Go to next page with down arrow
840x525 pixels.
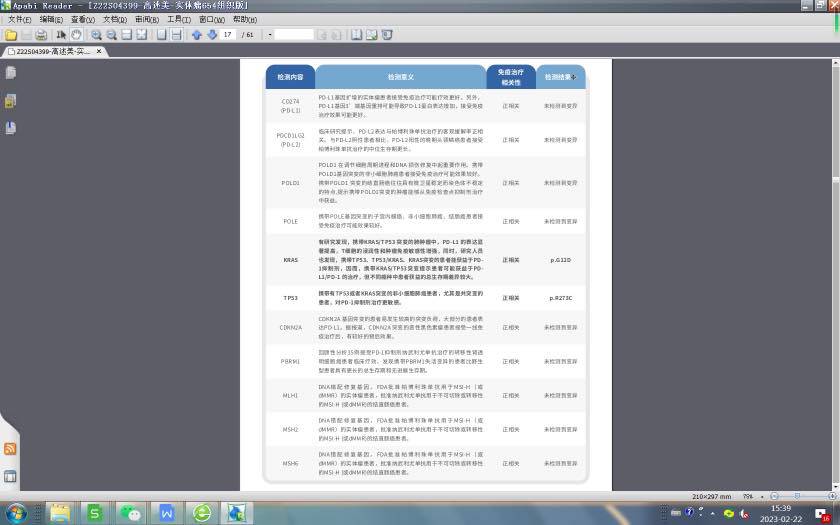pos(211,35)
